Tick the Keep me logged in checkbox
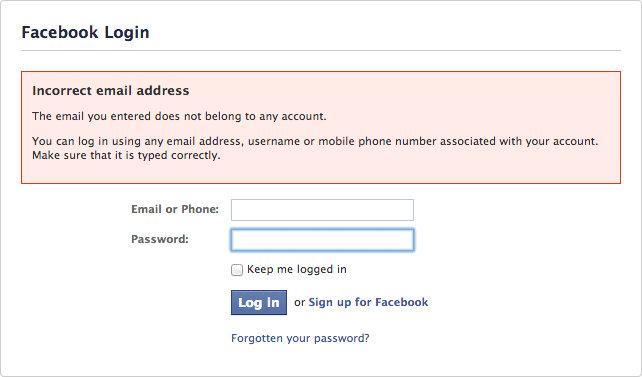Viewport: 642px width, 377px height. tap(237, 270)
